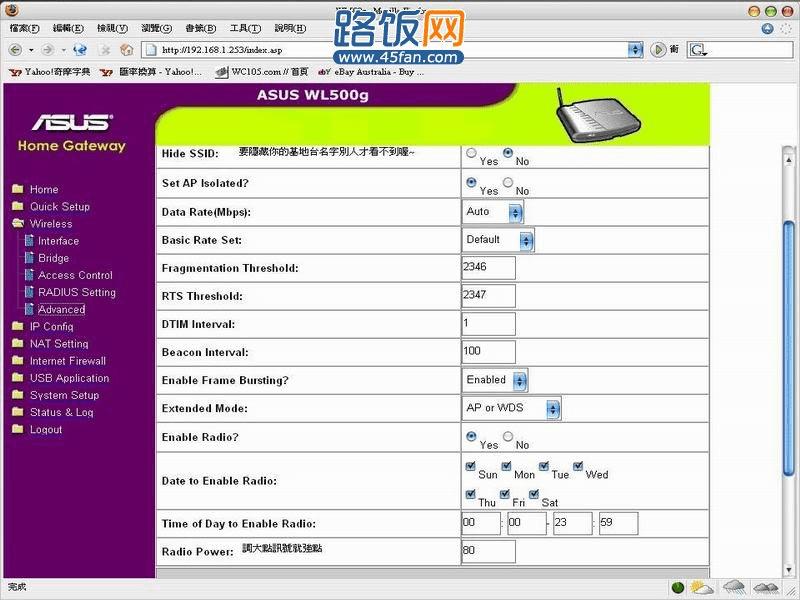Screen dimensions: 800x600
Task: Select Yes for Set AP Isolated
Action: coord(471,182)
